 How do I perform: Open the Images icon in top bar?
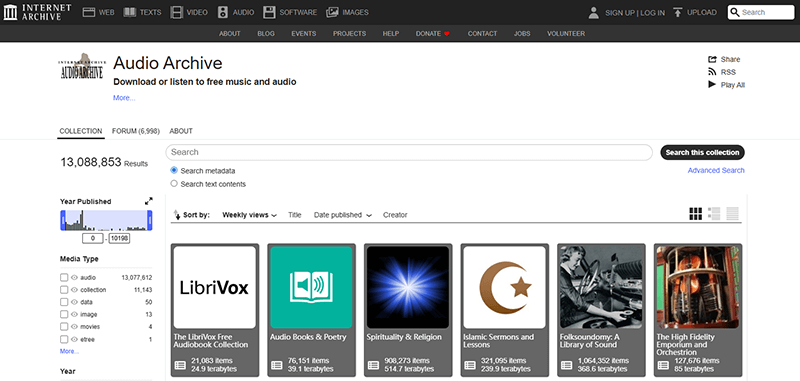pyautogui.click(x=332, y=12)
